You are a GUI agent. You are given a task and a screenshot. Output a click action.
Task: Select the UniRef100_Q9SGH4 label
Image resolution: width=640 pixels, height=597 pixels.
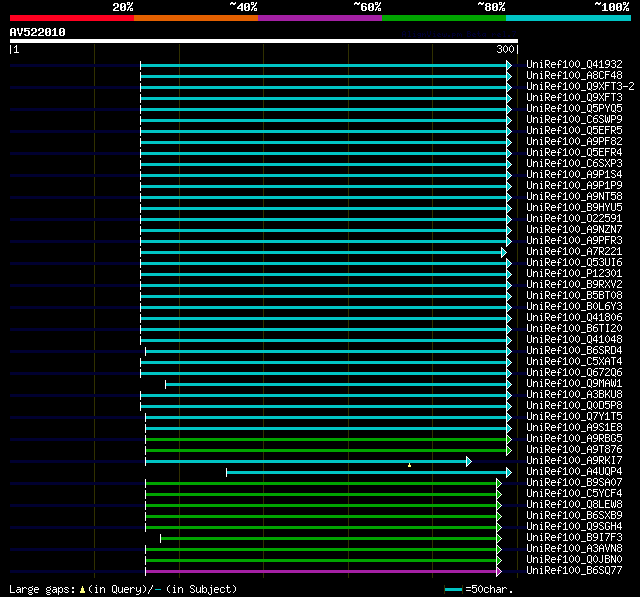pyautogui.click(x=574, y=527)
